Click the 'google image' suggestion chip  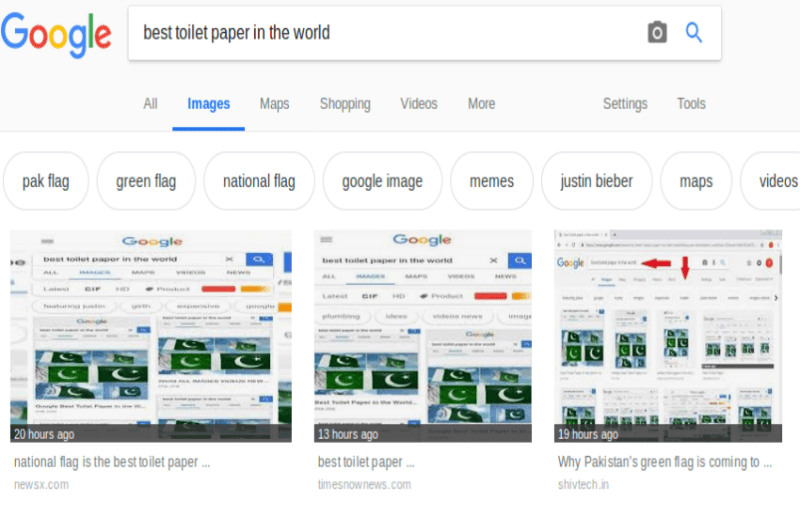[x=382, y=181]
